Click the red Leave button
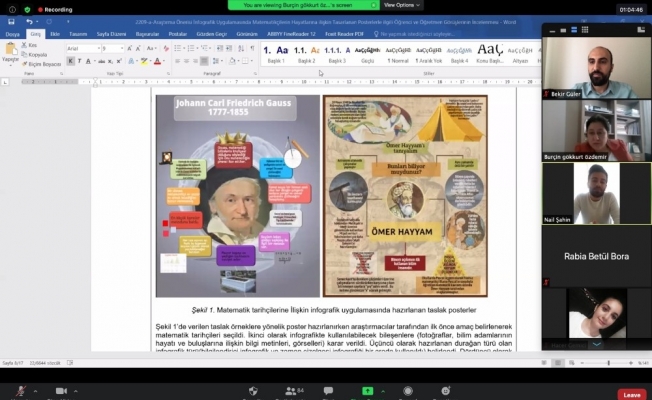 tap(631, 394)
